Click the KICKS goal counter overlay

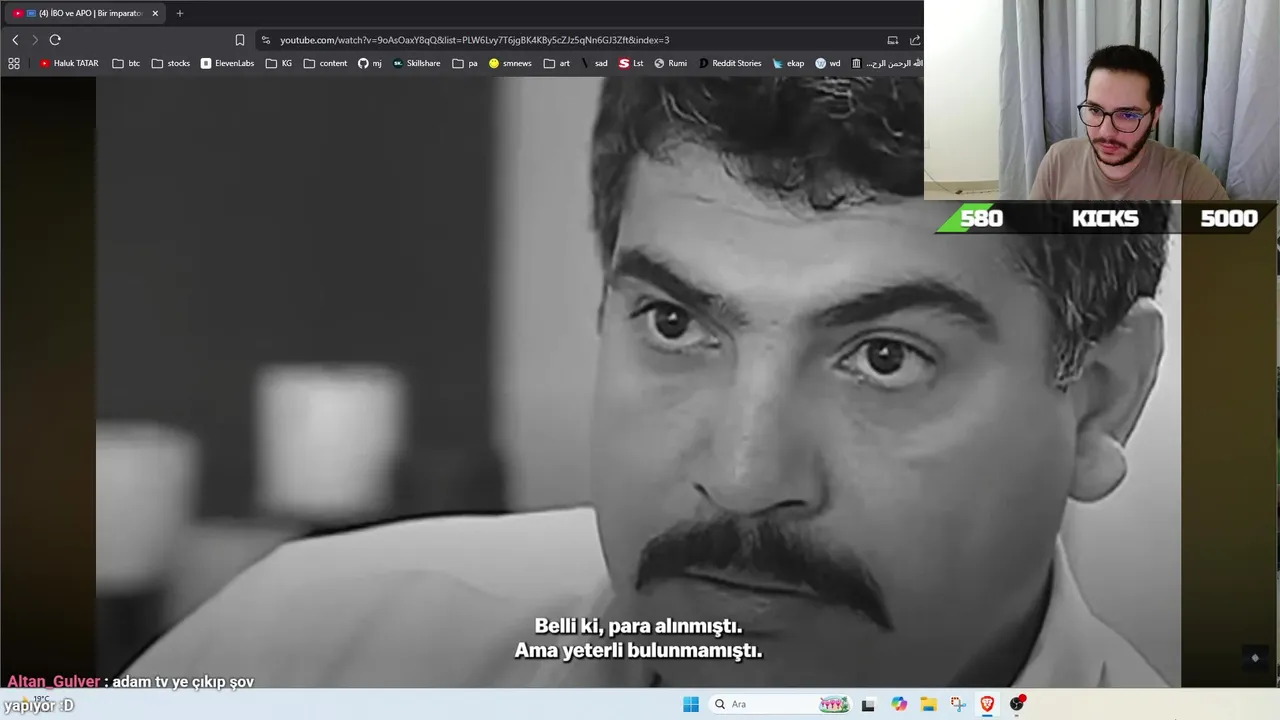tap(1106, 218)
